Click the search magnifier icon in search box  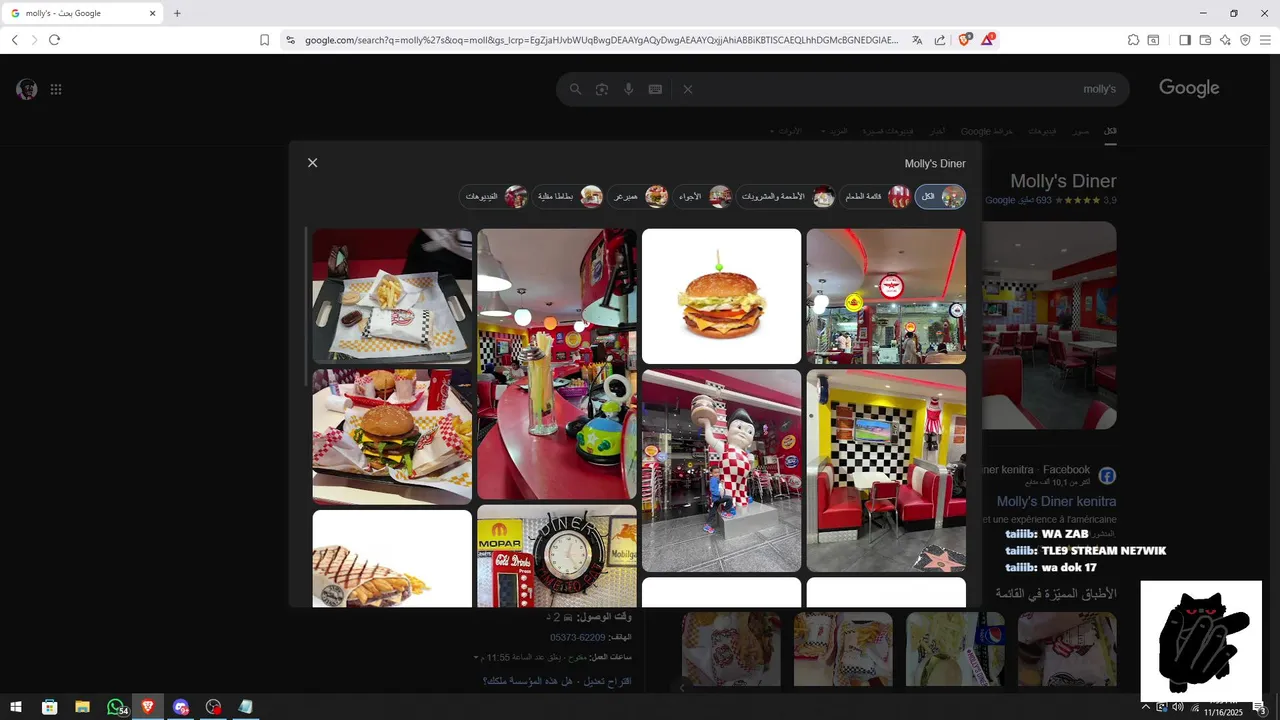tap(575, 89)
